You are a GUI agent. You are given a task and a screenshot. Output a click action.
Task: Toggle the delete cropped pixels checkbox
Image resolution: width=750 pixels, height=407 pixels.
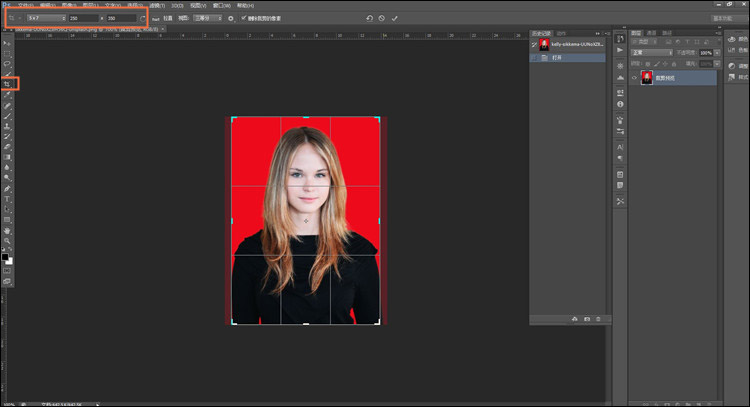[243, 18]
